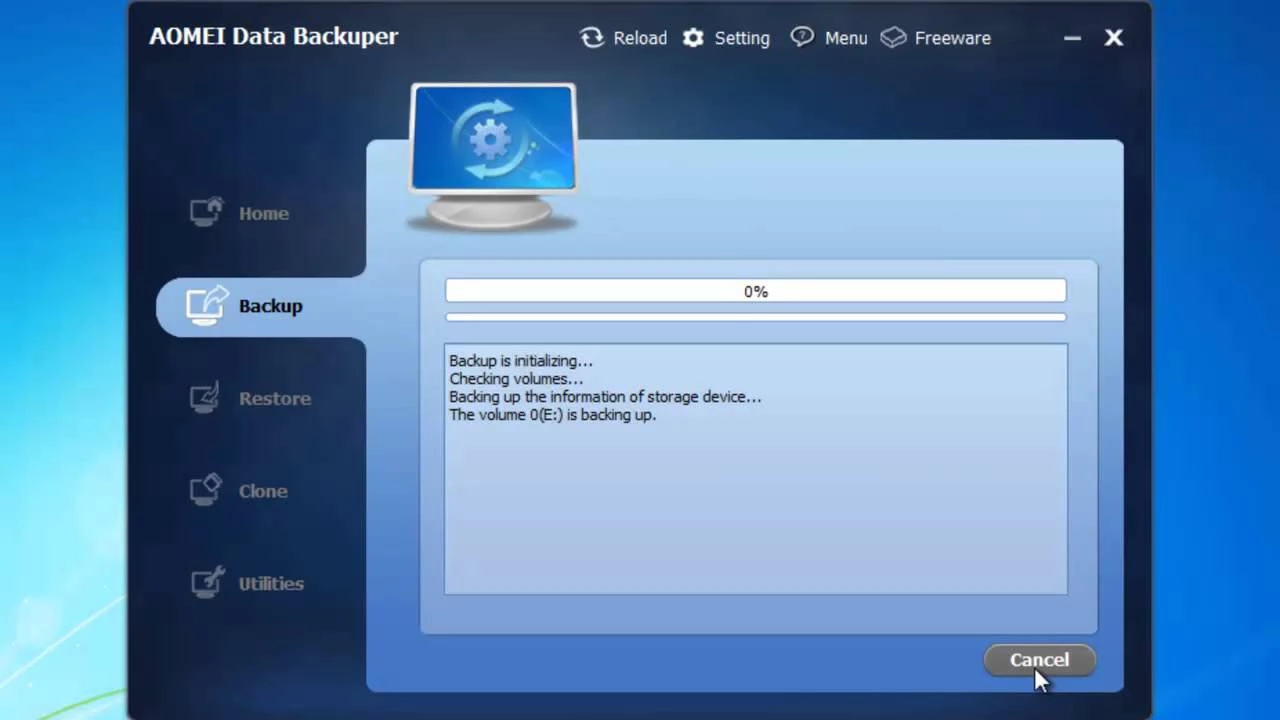Switch to the Restore section
Screen dimensions: 1280x720
coord(275,398)
